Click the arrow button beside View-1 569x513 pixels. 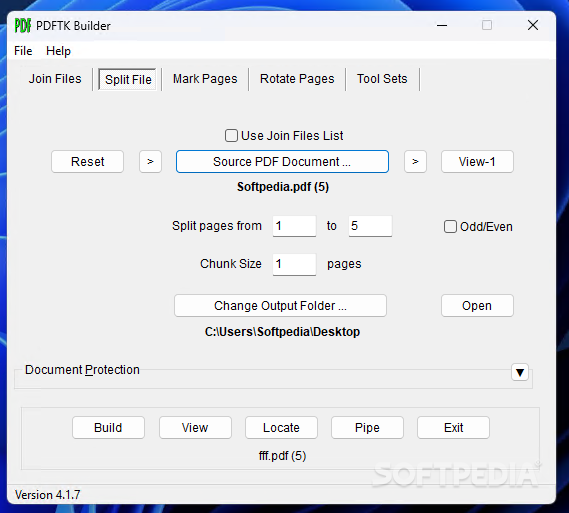(x=415, y=161)
